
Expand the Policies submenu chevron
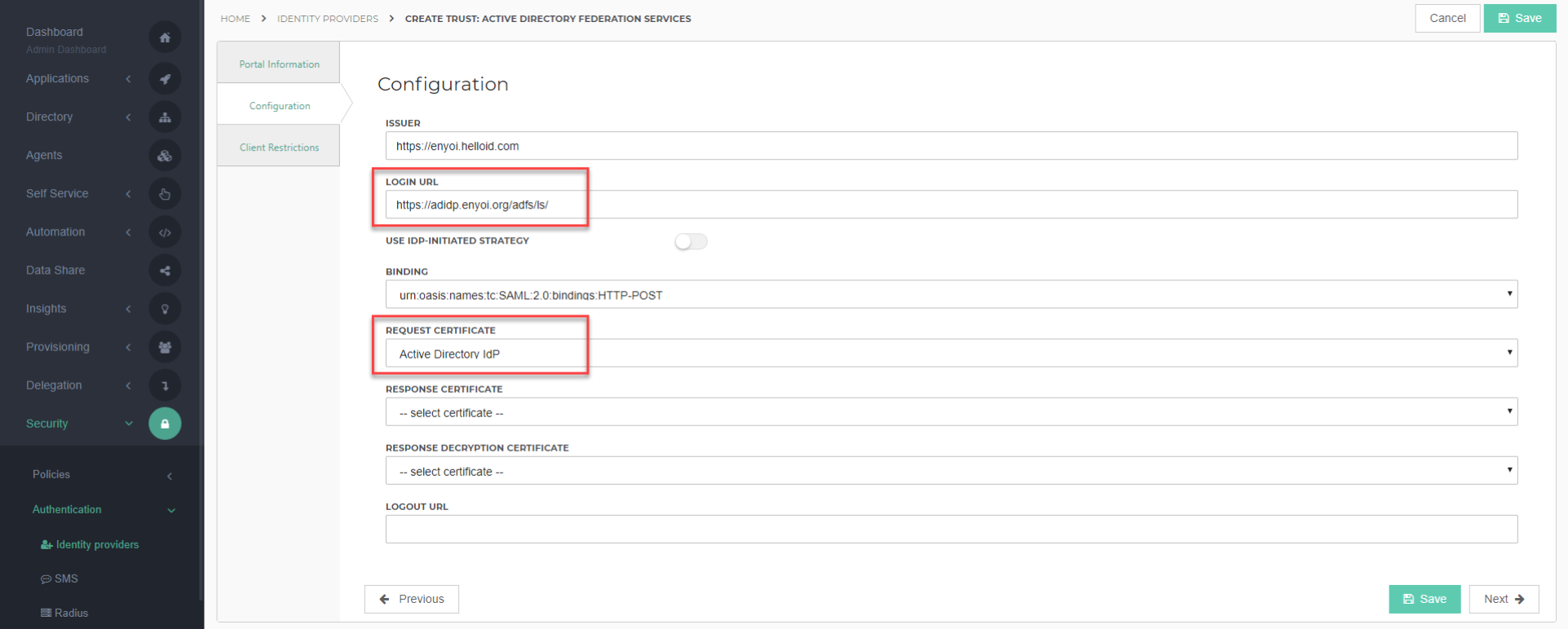point(170,476)
